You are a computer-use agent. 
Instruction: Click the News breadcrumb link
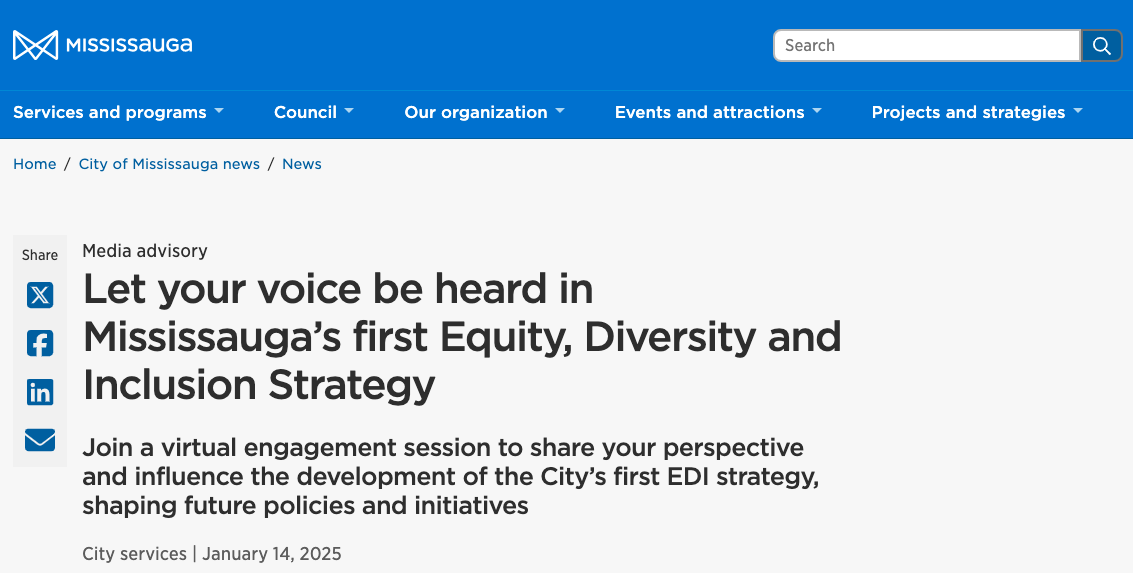tap(301, 164)
